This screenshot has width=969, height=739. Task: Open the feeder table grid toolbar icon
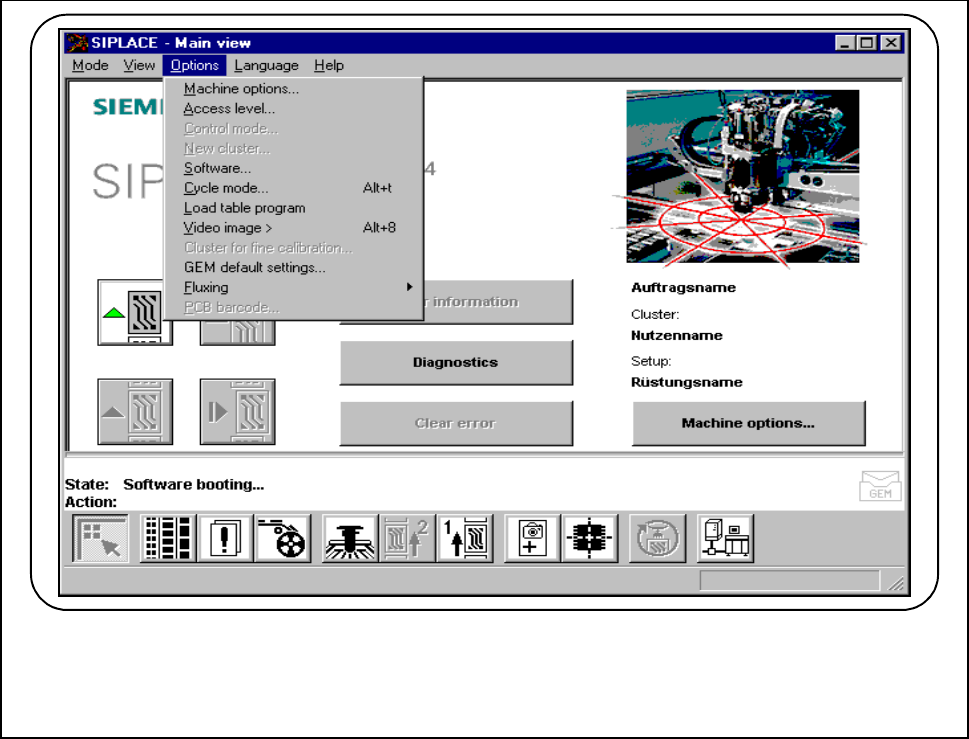[x=166, y=540]
